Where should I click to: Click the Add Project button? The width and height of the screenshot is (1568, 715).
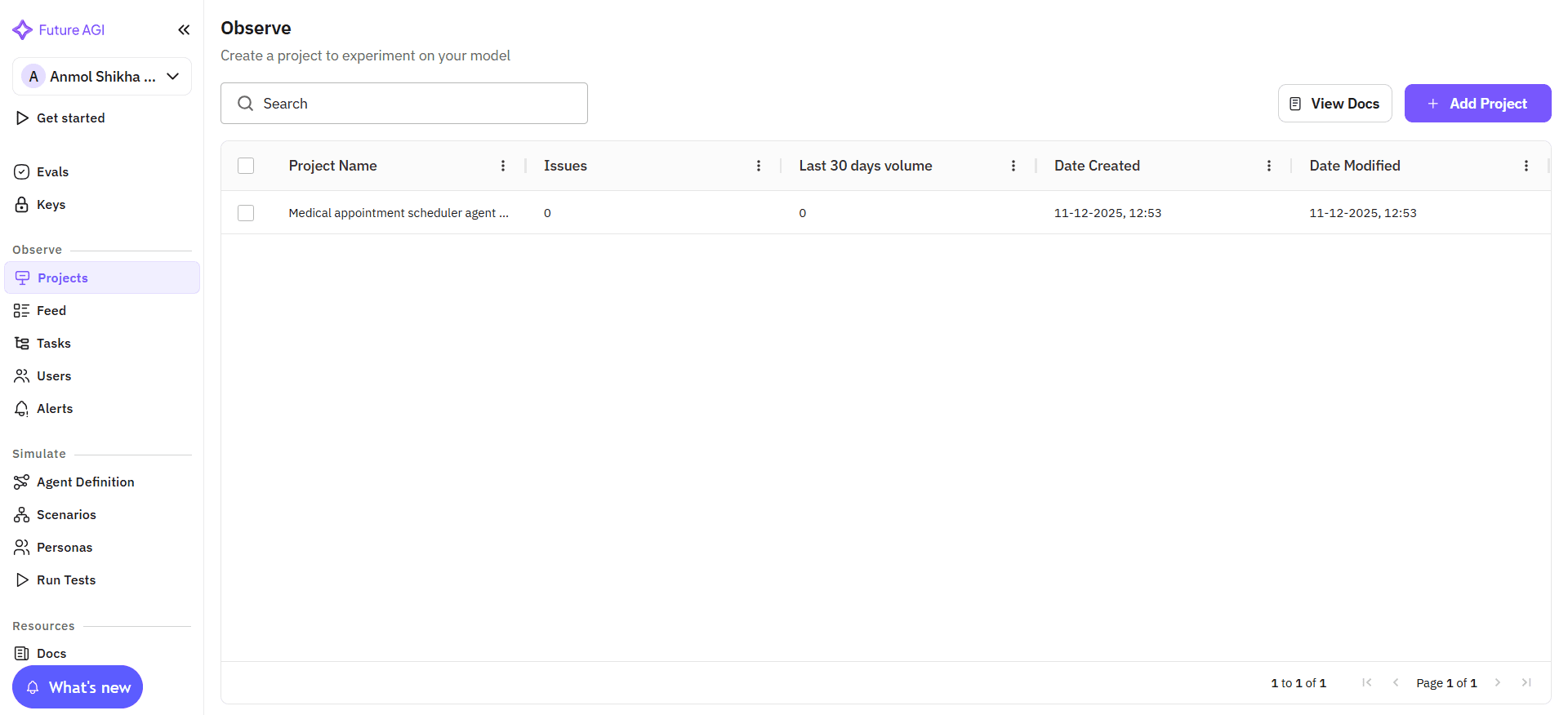(x=1477, y=104)
